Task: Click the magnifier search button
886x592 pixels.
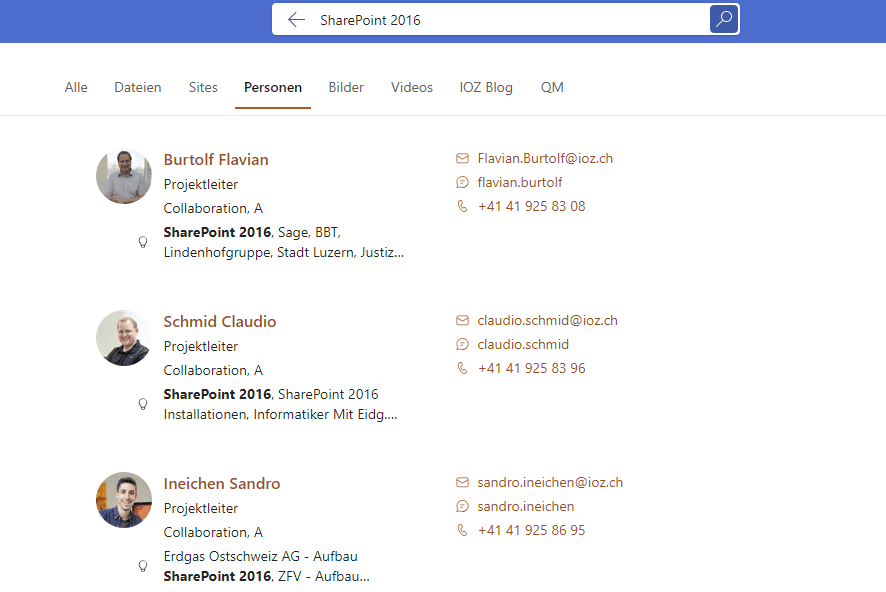Action: pyautogui.click(x=724, y=19)
